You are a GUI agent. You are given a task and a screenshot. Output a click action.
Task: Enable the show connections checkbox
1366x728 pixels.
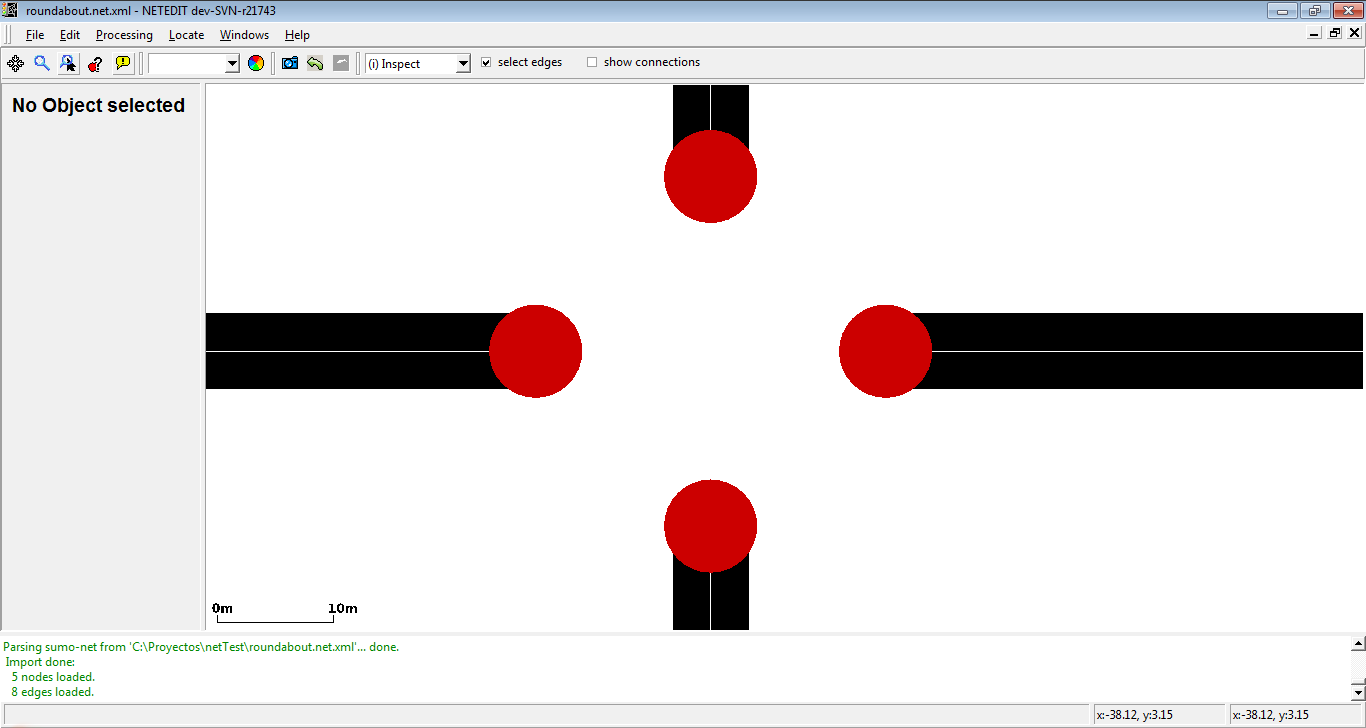coord(592,62)
